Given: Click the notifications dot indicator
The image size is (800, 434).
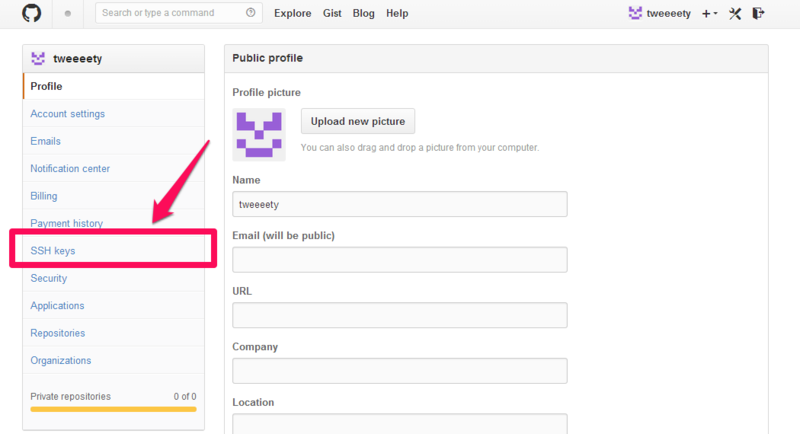Looking at the screenshot, I should click(68, 14).
